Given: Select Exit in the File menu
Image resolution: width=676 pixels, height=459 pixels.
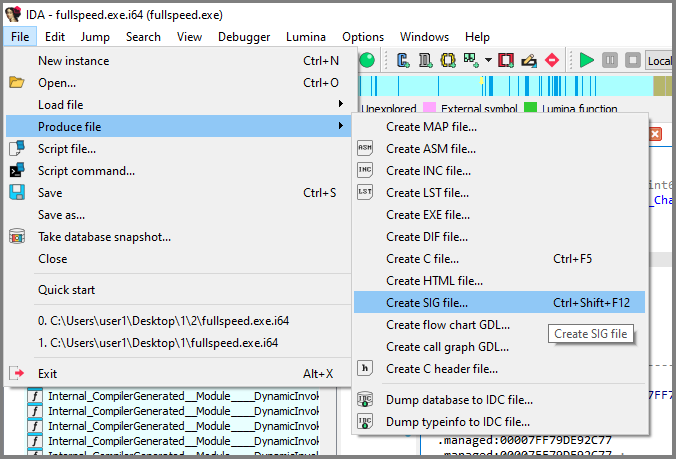Looking at the screenshot, I should [178, 374].
